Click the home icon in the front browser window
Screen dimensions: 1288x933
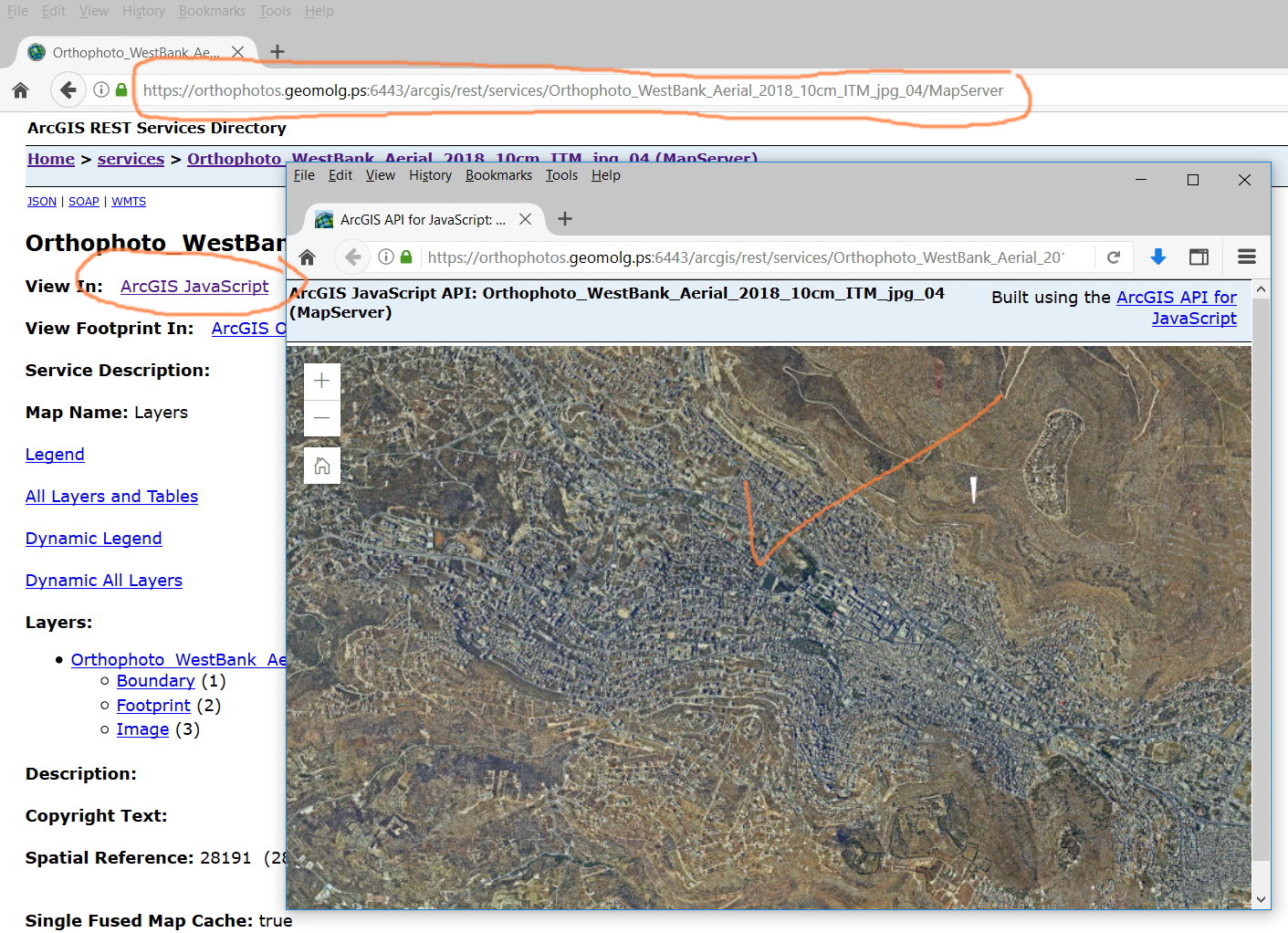(308, 257)
